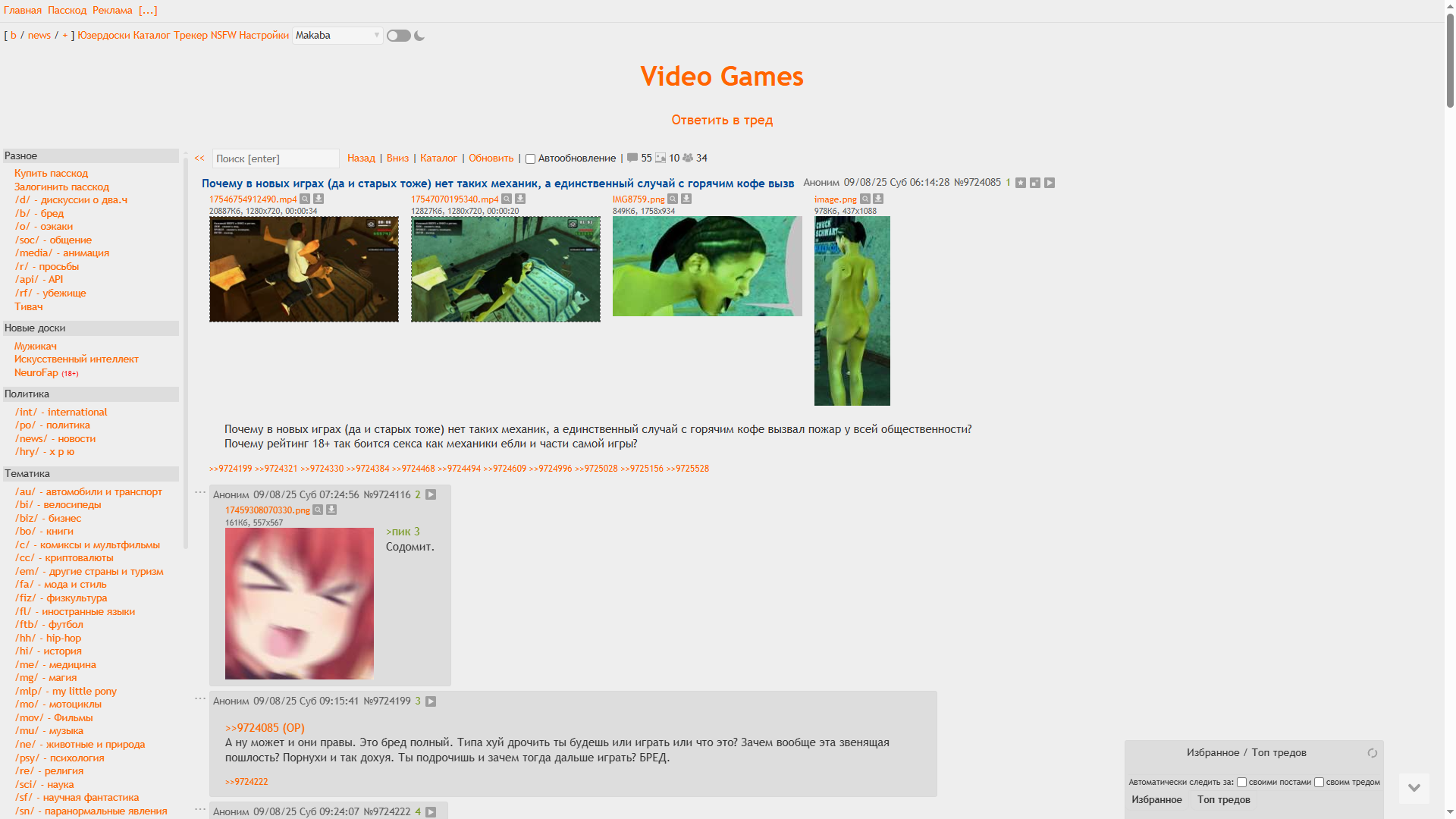The height and width of the screenshot is (819, 1456).
Task: Expand the [...] menu in top navigation
Action: (148, 11)
